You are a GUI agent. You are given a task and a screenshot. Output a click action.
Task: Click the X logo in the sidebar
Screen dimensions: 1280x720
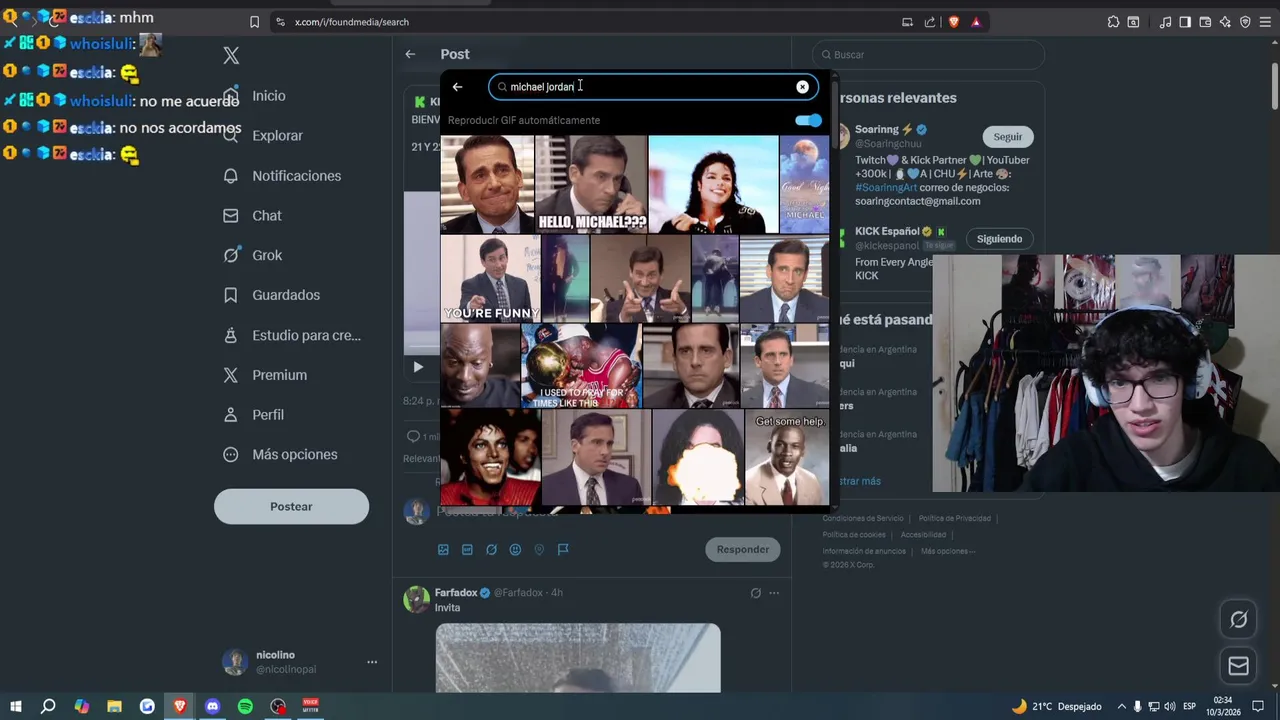pyautogui.click(x=231, y=56)
